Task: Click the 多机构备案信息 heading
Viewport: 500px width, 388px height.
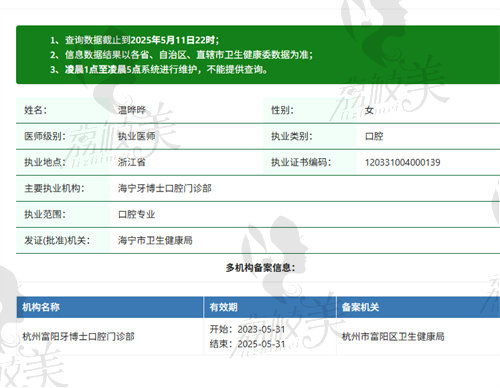Action: point(260,268)
